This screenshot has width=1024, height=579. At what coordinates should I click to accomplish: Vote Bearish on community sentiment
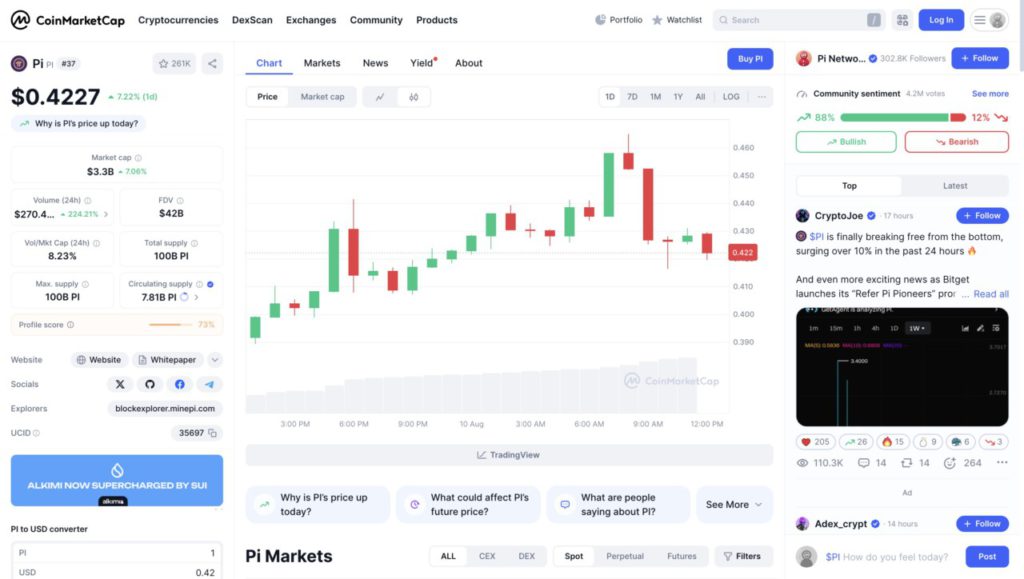(956, 142)
